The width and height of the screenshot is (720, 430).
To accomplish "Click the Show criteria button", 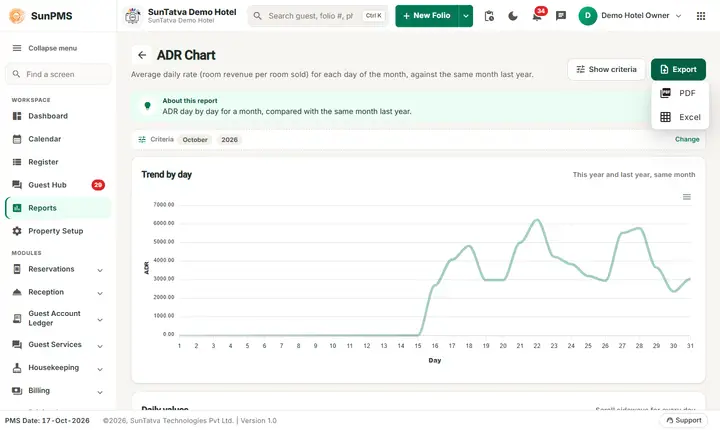I will (x=606, y=69).
